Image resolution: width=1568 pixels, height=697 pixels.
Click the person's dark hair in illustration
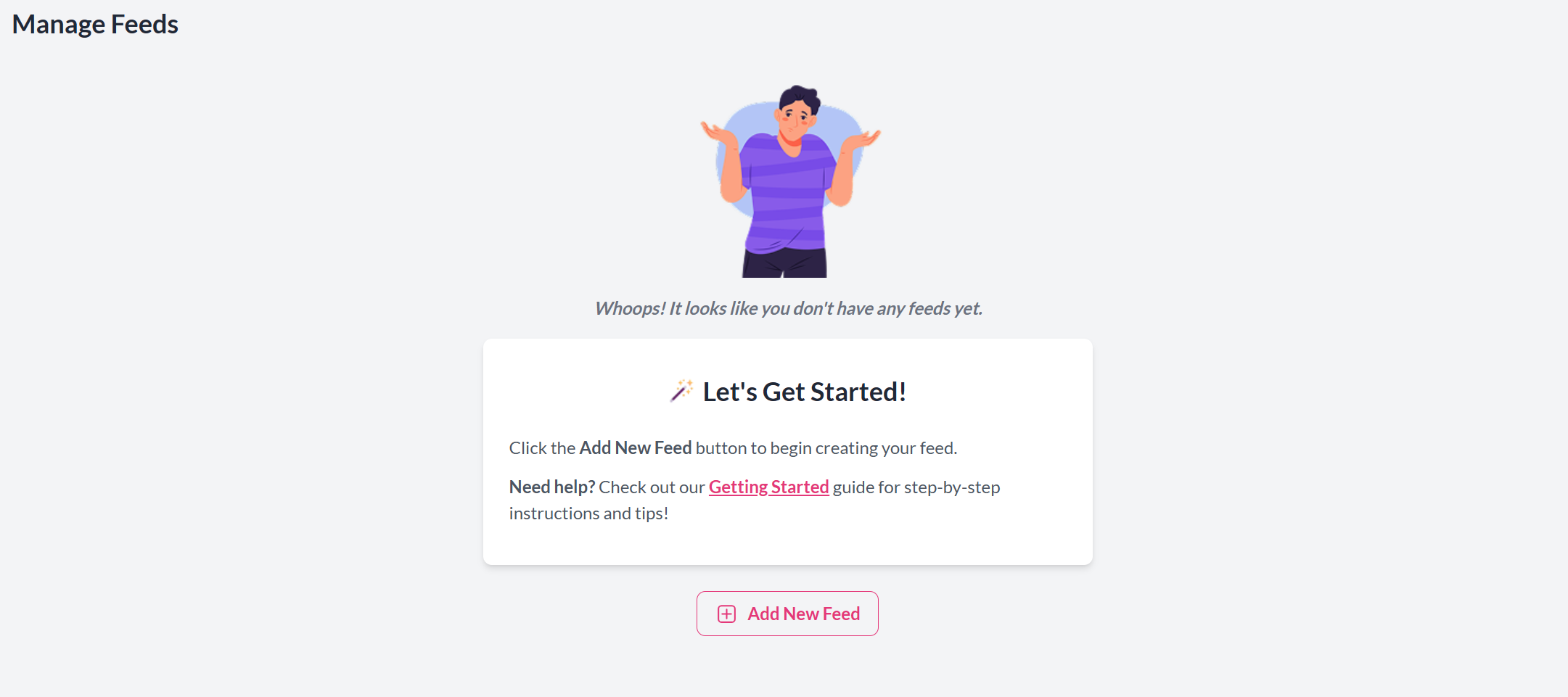pos(799,96)
